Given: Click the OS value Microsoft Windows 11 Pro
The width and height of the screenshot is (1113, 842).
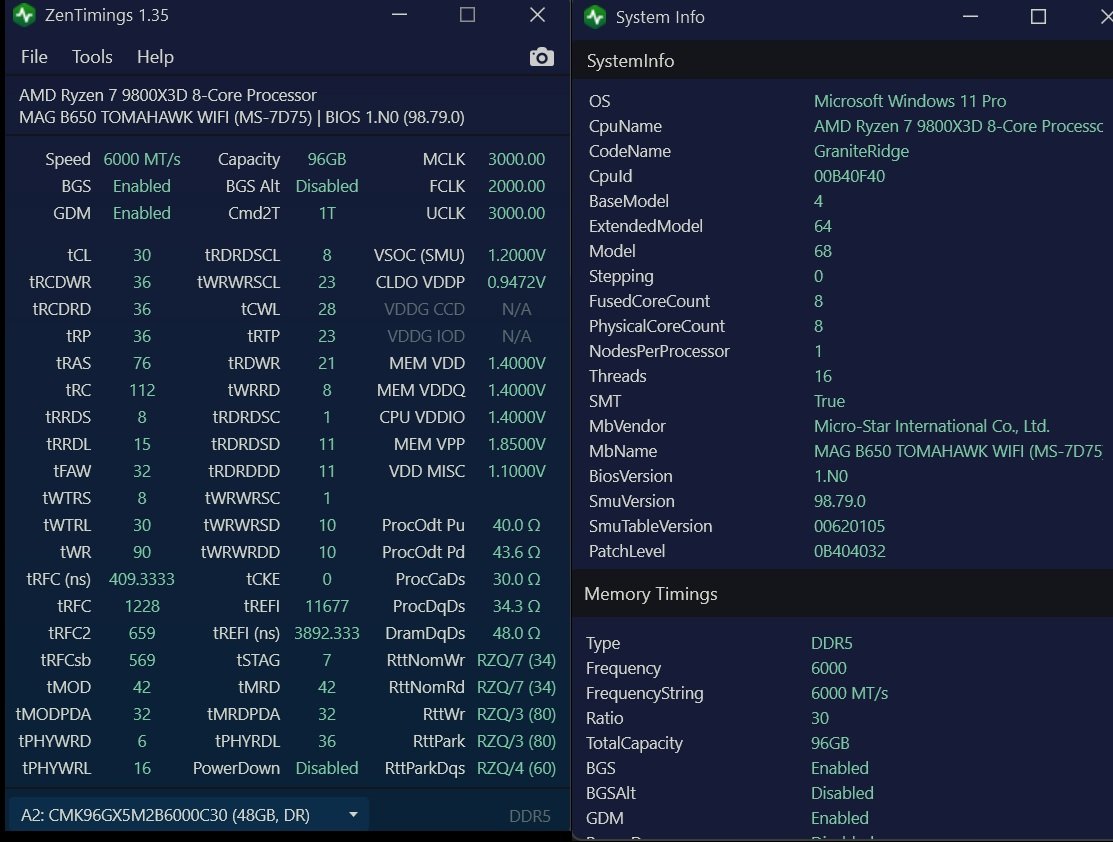Looking at the screenshot, I should click(x=909, y=101).
